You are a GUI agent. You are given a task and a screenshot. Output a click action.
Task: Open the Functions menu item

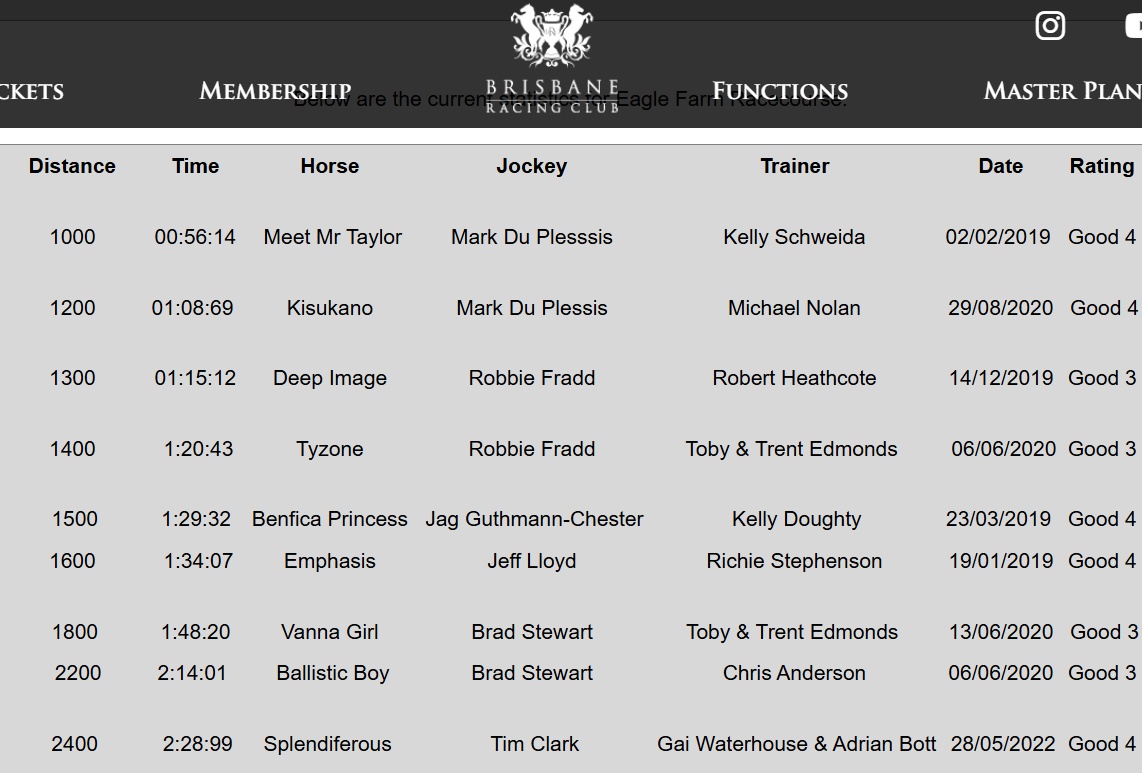click(779, 91)
